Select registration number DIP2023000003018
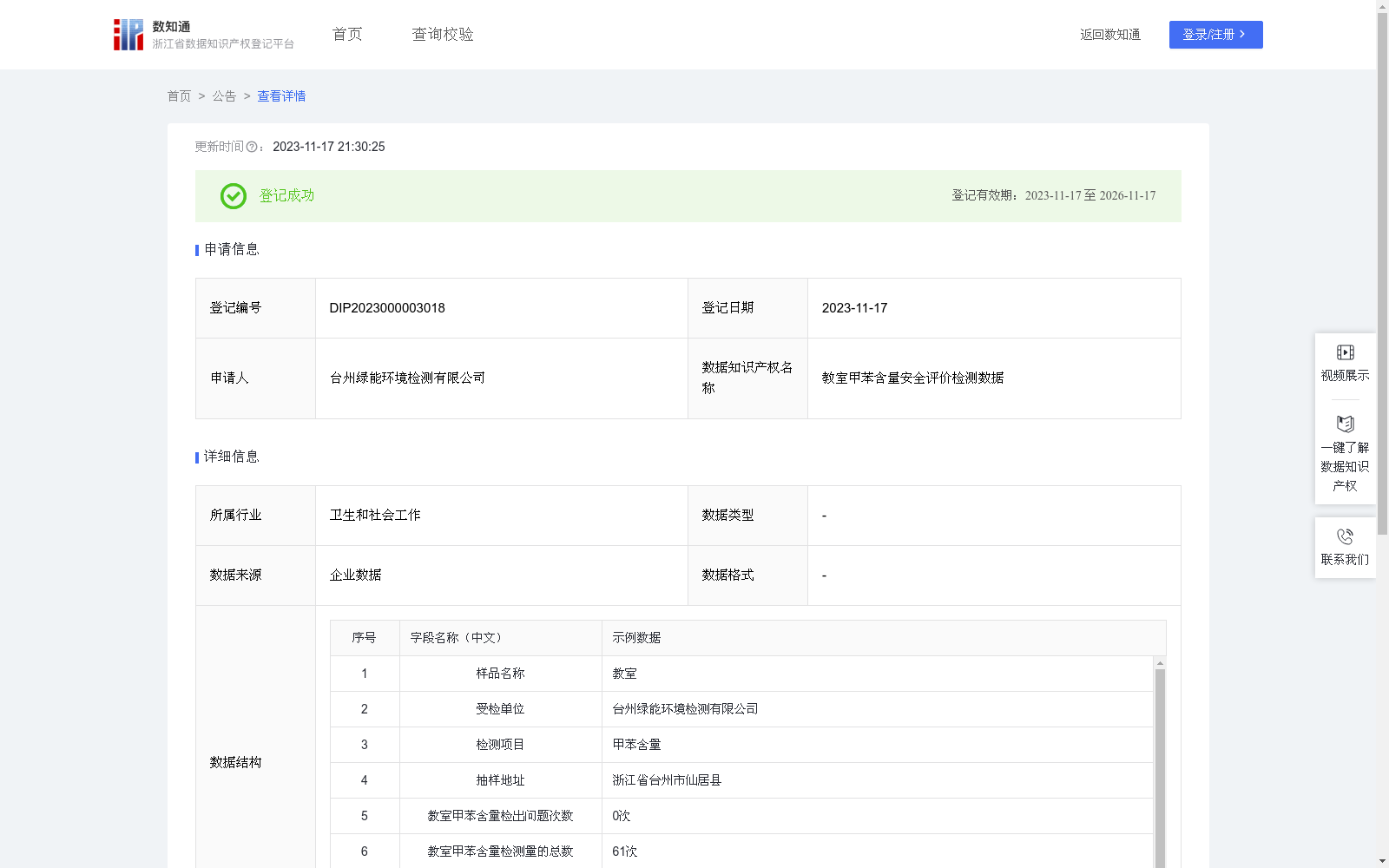The image size is (1389, 868). 387,308
